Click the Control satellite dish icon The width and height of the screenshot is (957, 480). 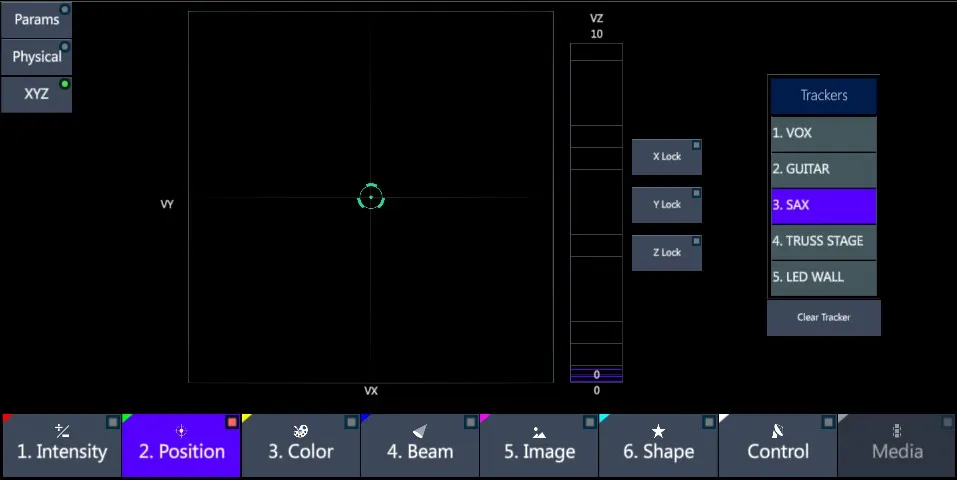778,431
